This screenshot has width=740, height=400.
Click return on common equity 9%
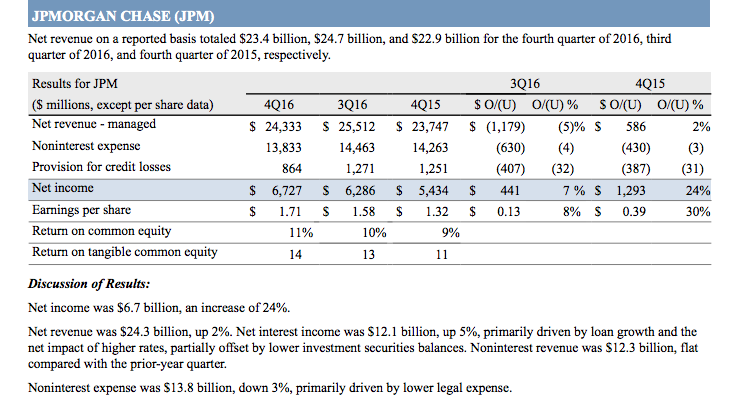click(x=451, y=233)
